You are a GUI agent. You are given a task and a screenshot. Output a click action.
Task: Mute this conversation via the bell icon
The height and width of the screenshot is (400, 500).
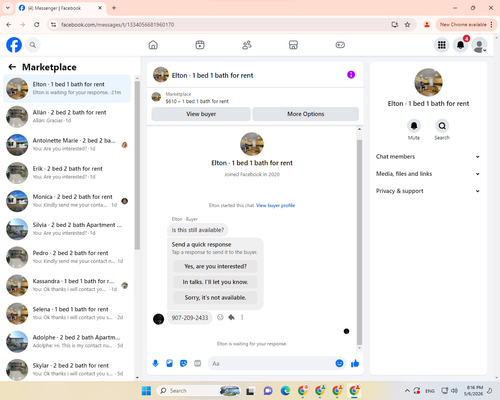click(414, 126)
